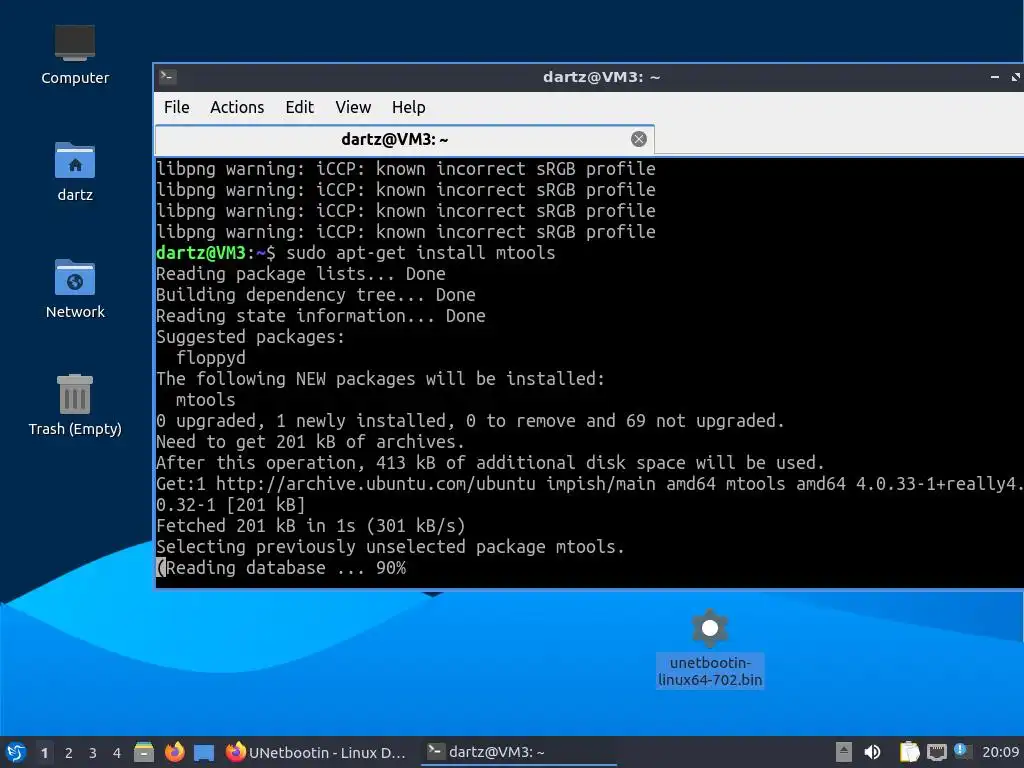Image resolution: width=1024 pixels, height=768 pixels.
Task: Switch to workspace 4 in pager
Action: (x=117, y=753)
